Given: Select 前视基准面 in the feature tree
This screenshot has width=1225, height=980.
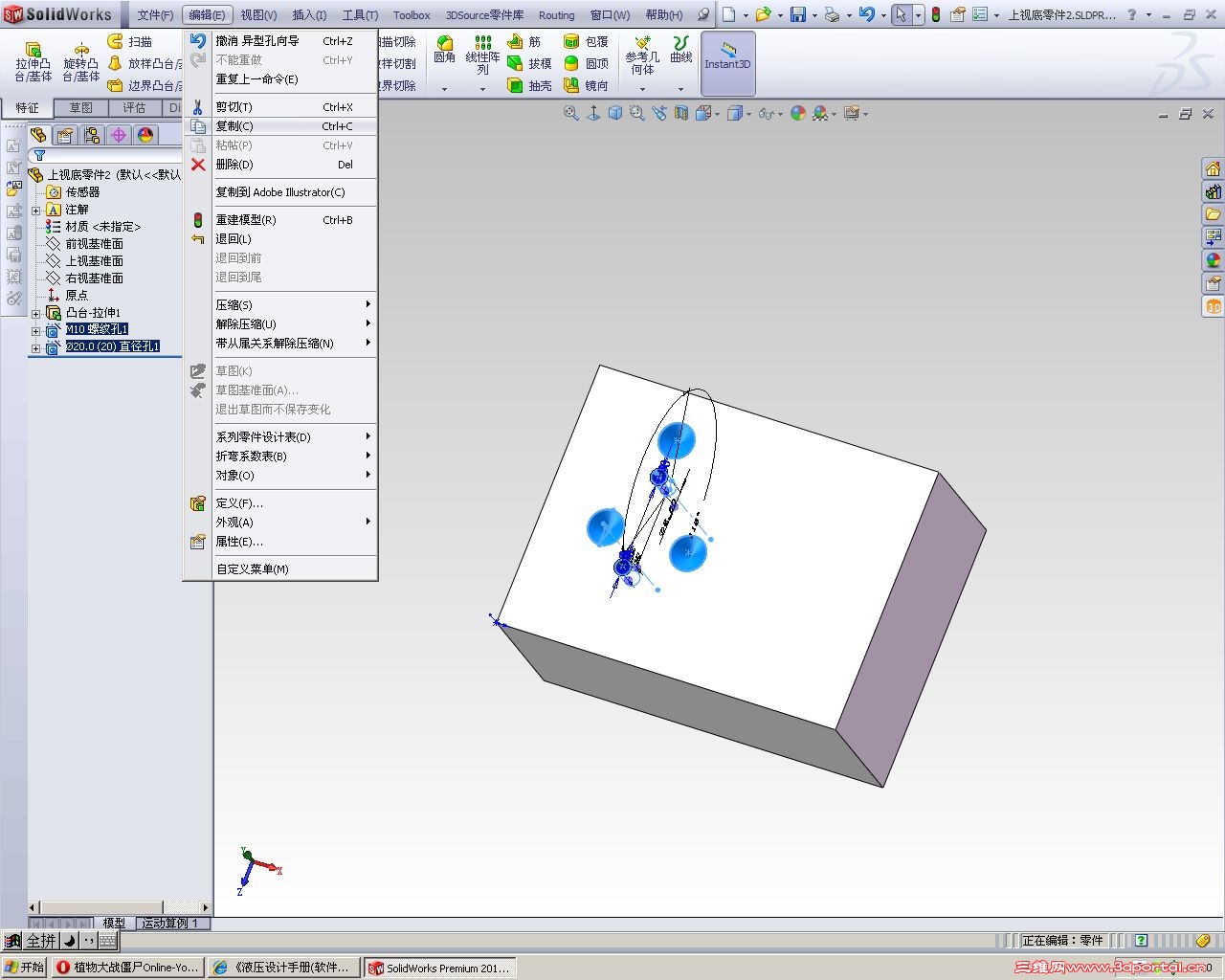Looking at the screenshot, I should pyautogui.click(x=94, y=244).
